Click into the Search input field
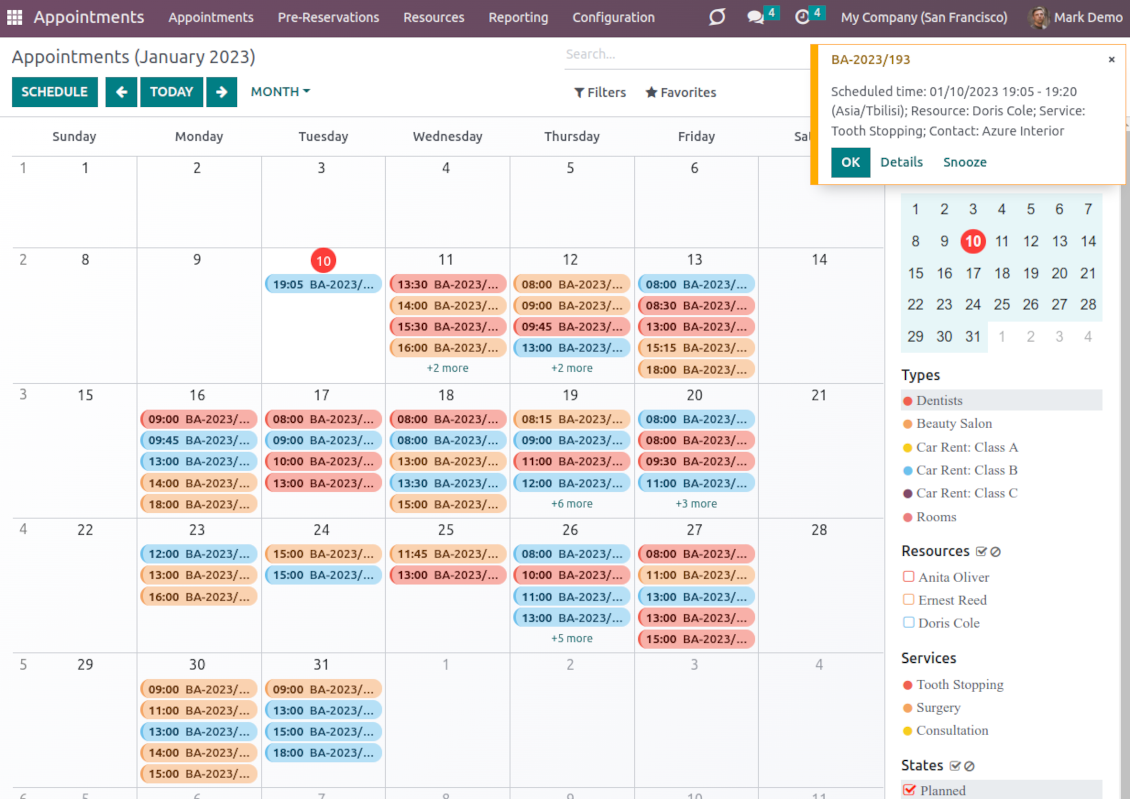 pos(680,54)
